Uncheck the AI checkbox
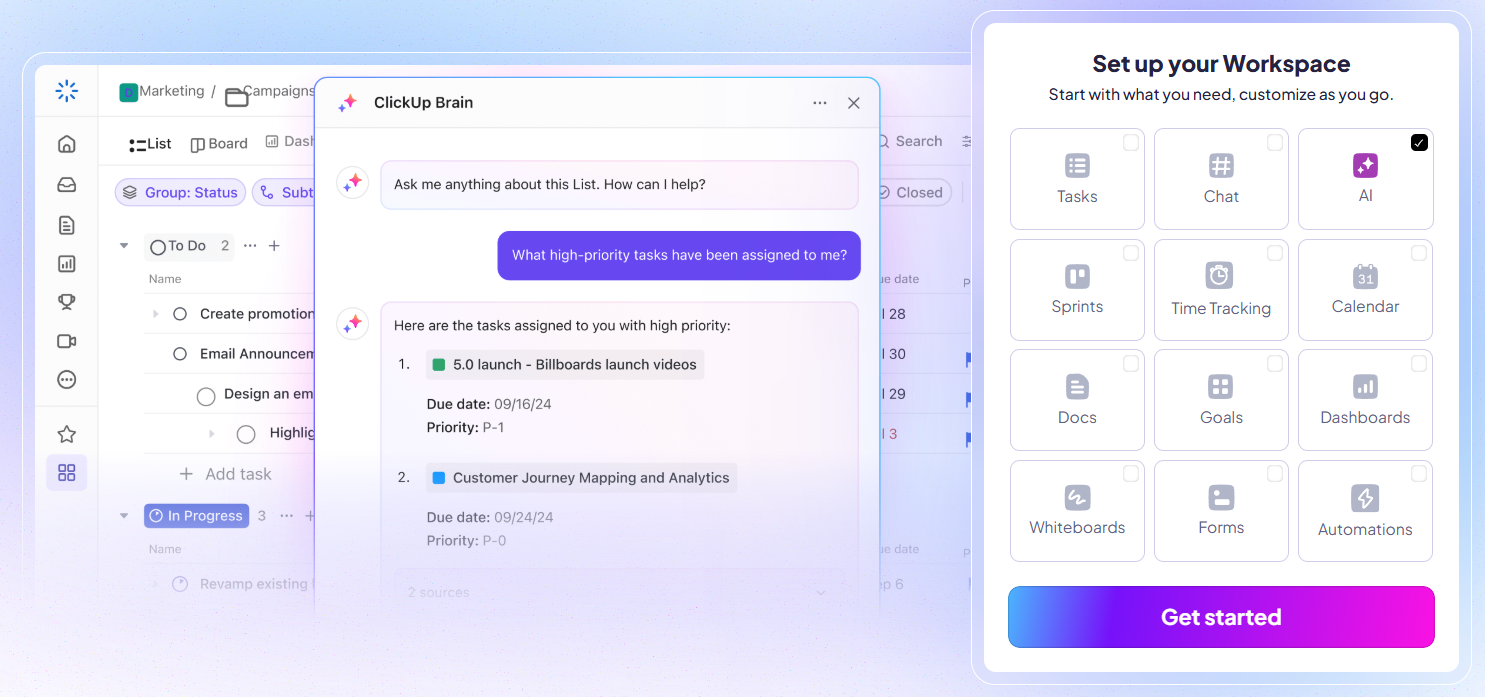The width and height of the screenshot is (1485, 697). [x=1419, y=143]
